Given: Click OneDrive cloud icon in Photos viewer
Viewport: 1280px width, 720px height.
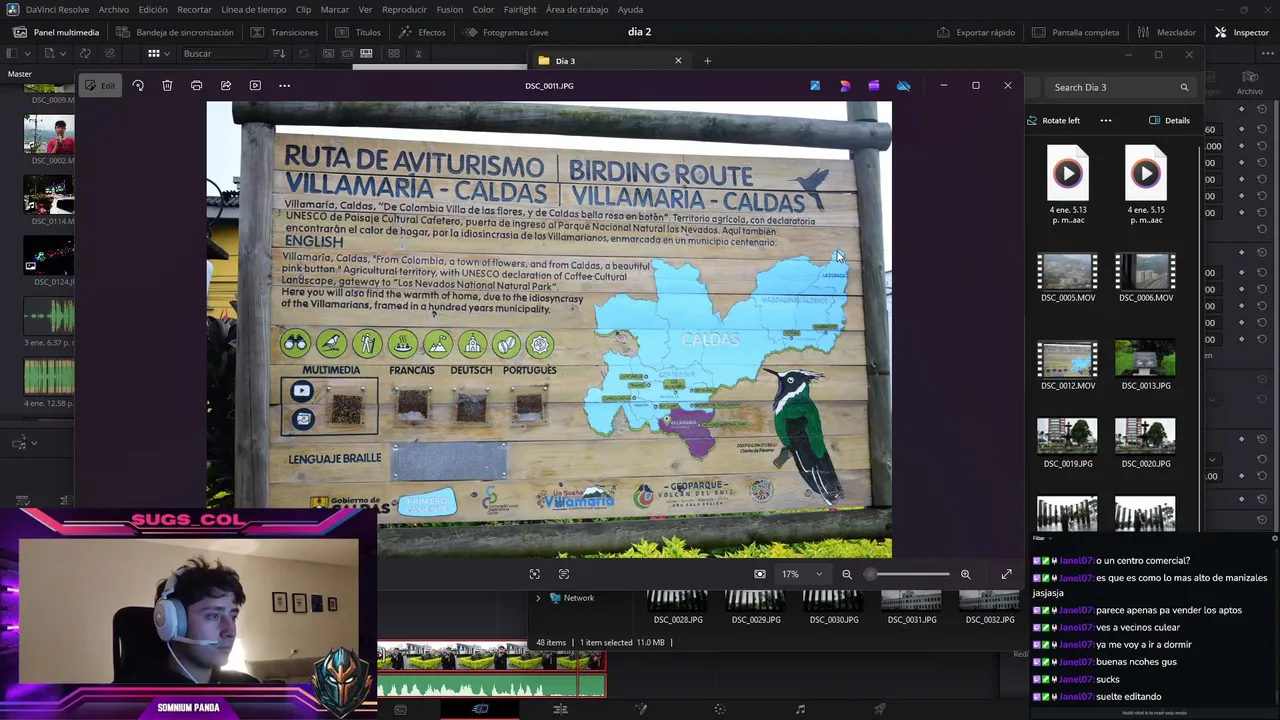Looking at the screenshot, I should pyautogui.click(x=903, y=86).
